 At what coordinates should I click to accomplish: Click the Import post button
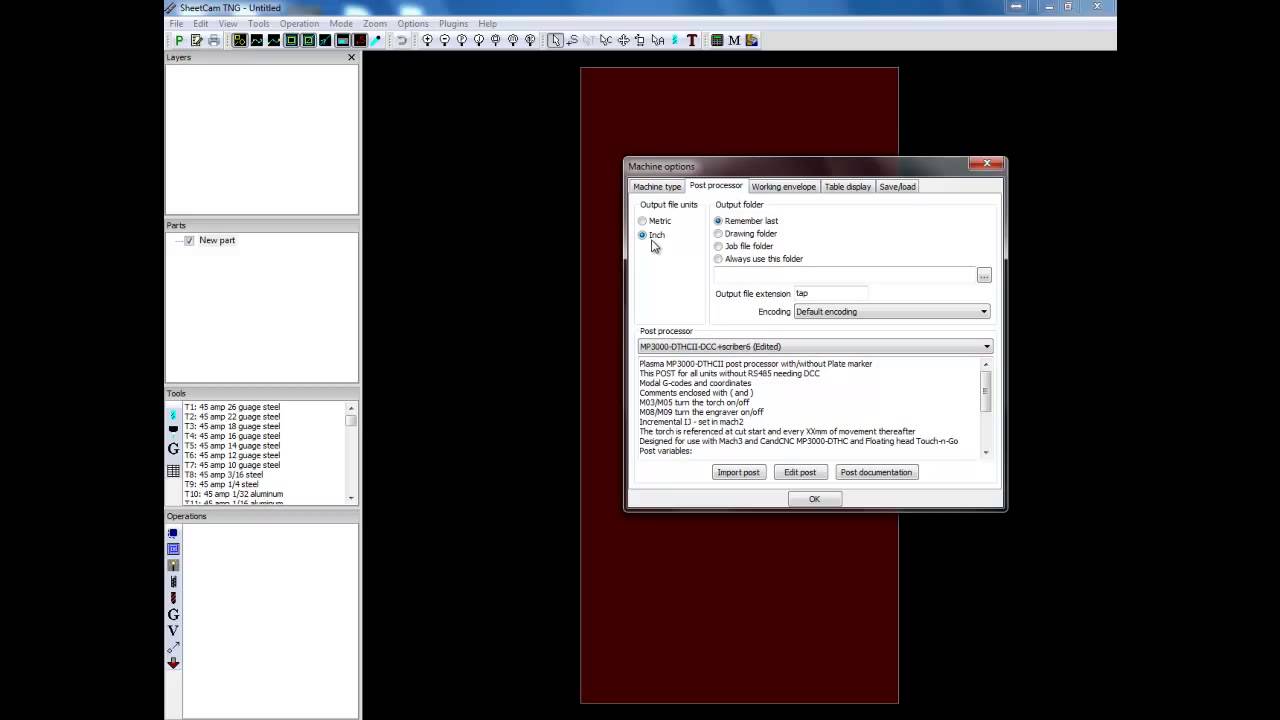[738, 472]
